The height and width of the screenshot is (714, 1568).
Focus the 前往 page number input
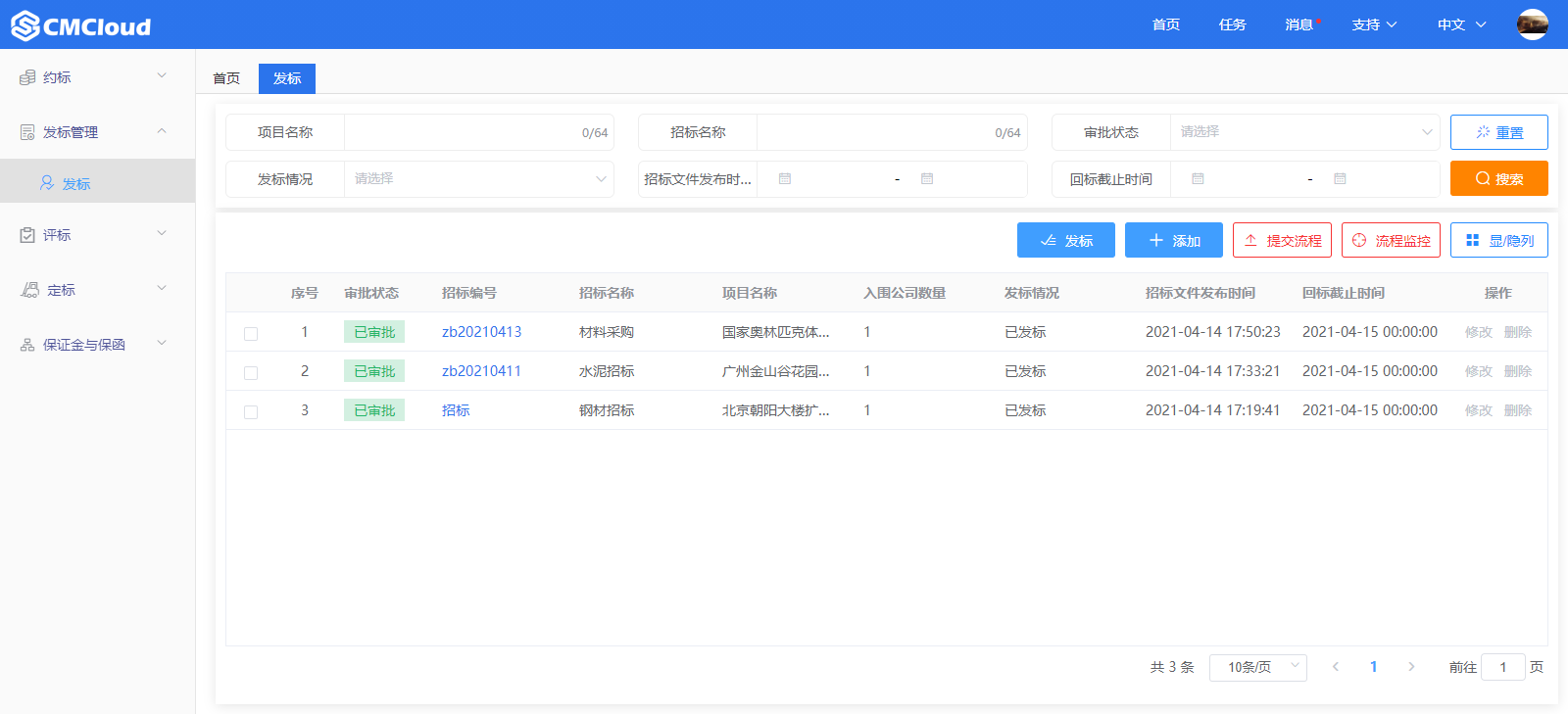point(1503,667)
